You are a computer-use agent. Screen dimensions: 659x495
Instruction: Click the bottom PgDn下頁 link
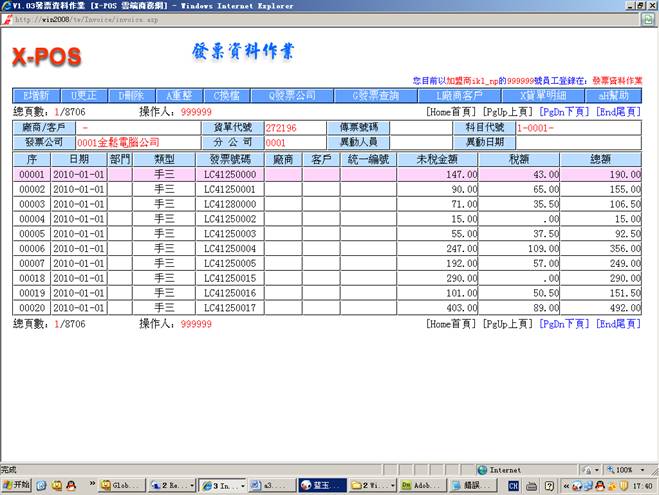564,324
